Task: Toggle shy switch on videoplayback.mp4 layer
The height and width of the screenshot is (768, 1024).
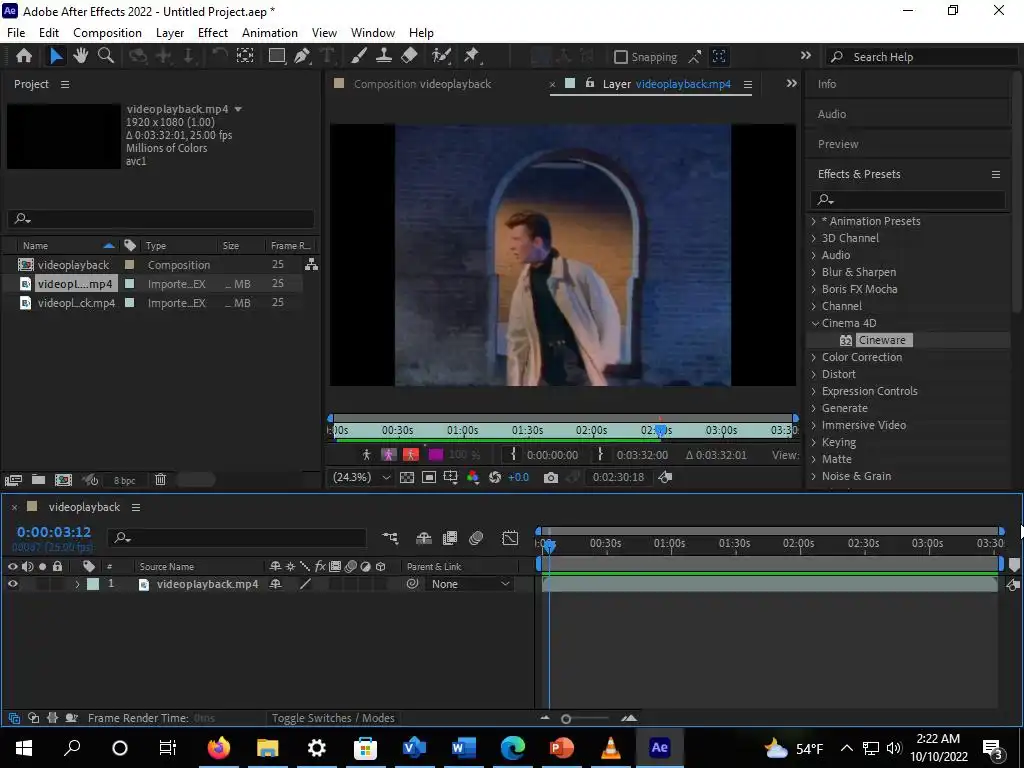Action: tap(276, 584)
